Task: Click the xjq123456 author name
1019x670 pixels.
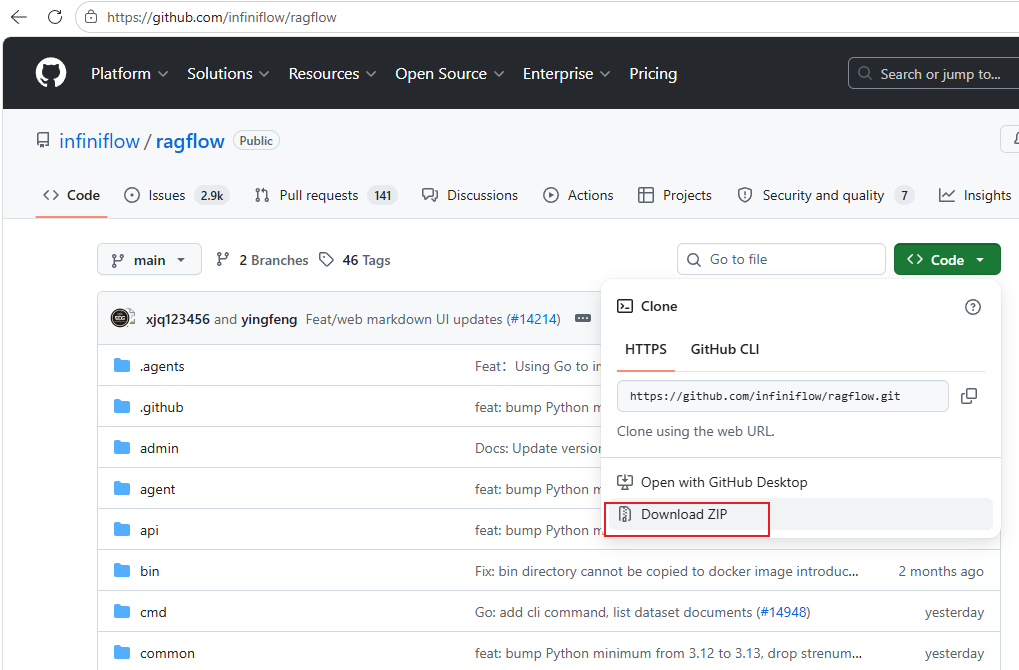Action: coord(177,319)
